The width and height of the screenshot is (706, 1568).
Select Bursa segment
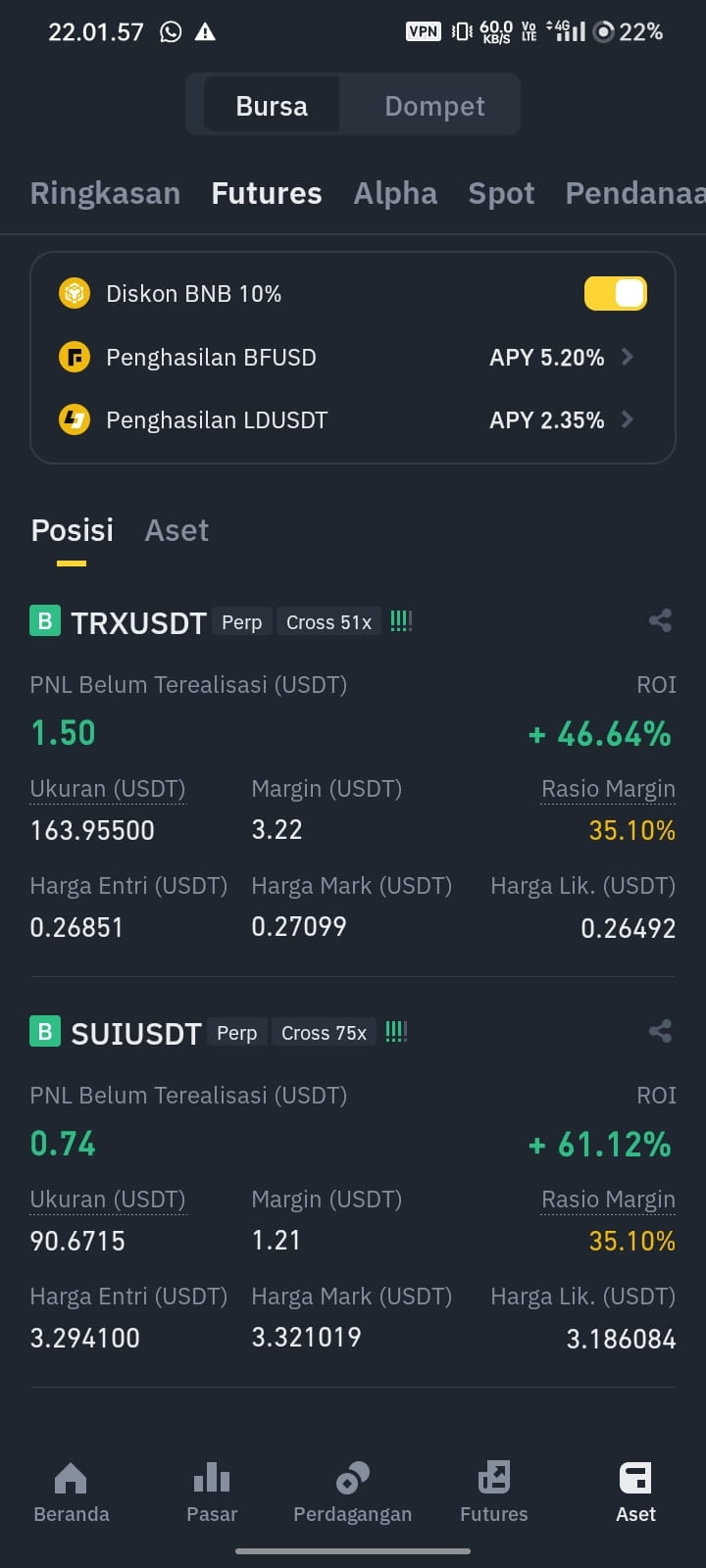(272, 106)
